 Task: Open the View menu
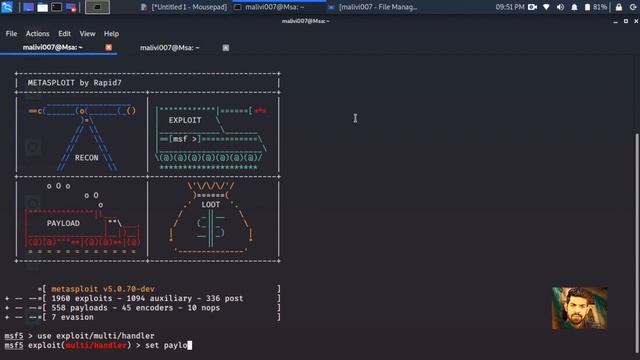[x=87, y=34]
